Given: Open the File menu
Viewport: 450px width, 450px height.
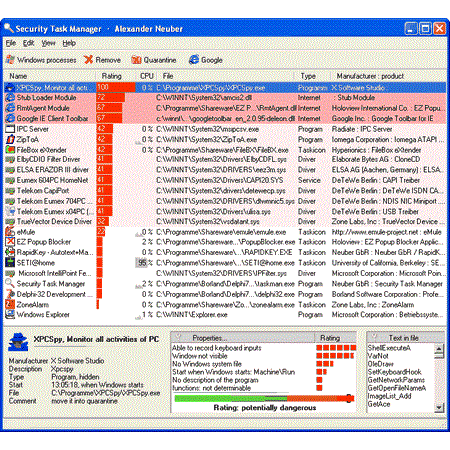Looking at the screenshot, I should [x=11, y=43].
